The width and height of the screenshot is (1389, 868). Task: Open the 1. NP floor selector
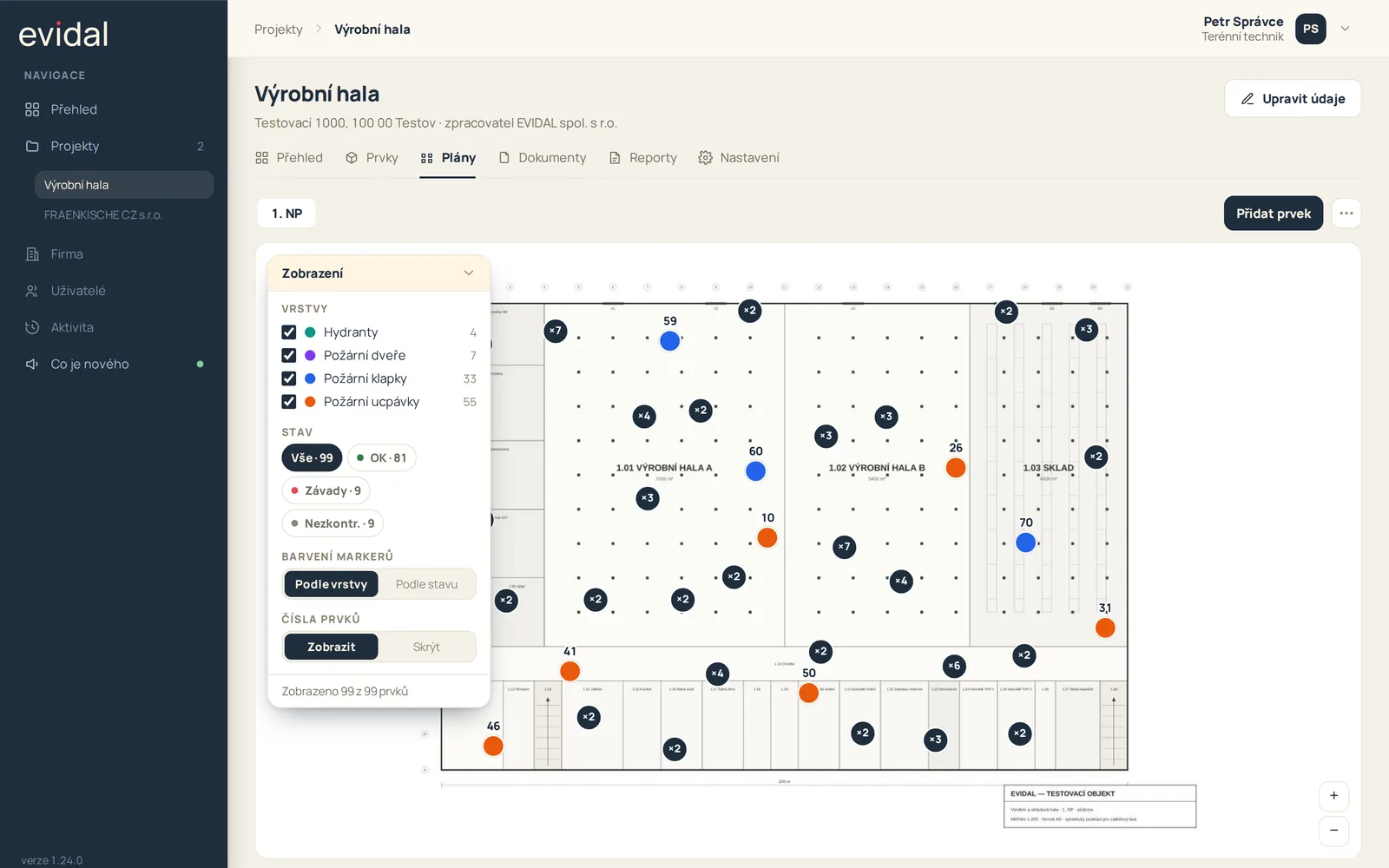click(x=286, y=214)
